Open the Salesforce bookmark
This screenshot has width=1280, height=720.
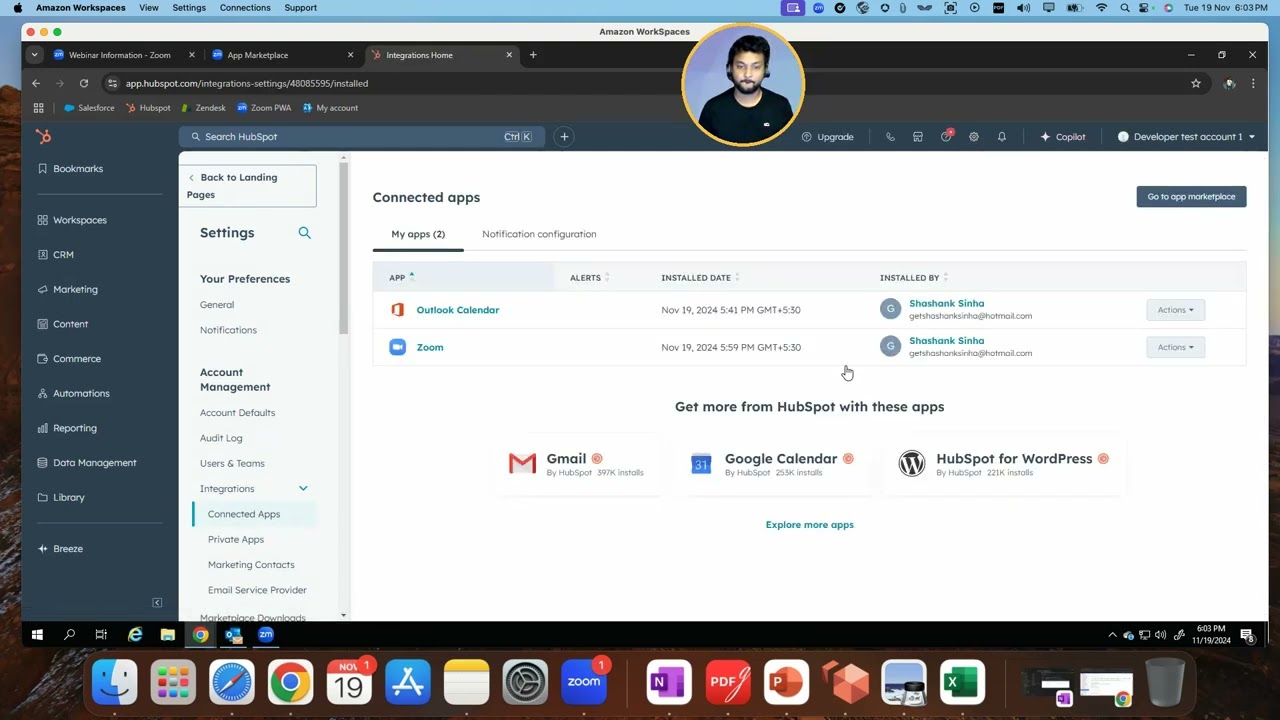[x=89, y=108]
